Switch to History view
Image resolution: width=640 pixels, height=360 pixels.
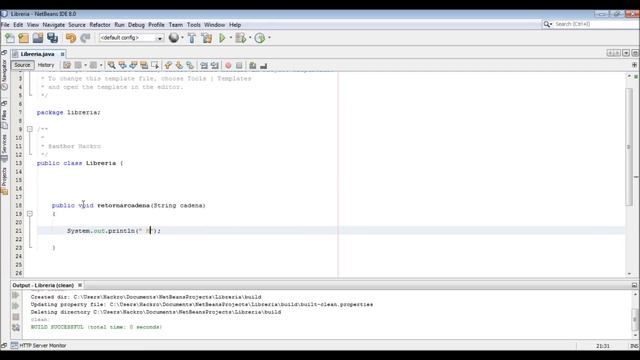coord(46,65)
